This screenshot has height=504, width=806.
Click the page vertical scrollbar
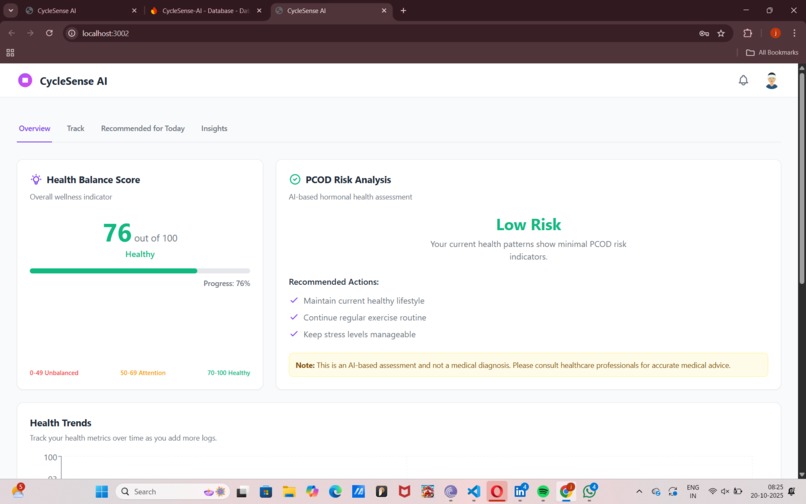(x=801, y=177)
